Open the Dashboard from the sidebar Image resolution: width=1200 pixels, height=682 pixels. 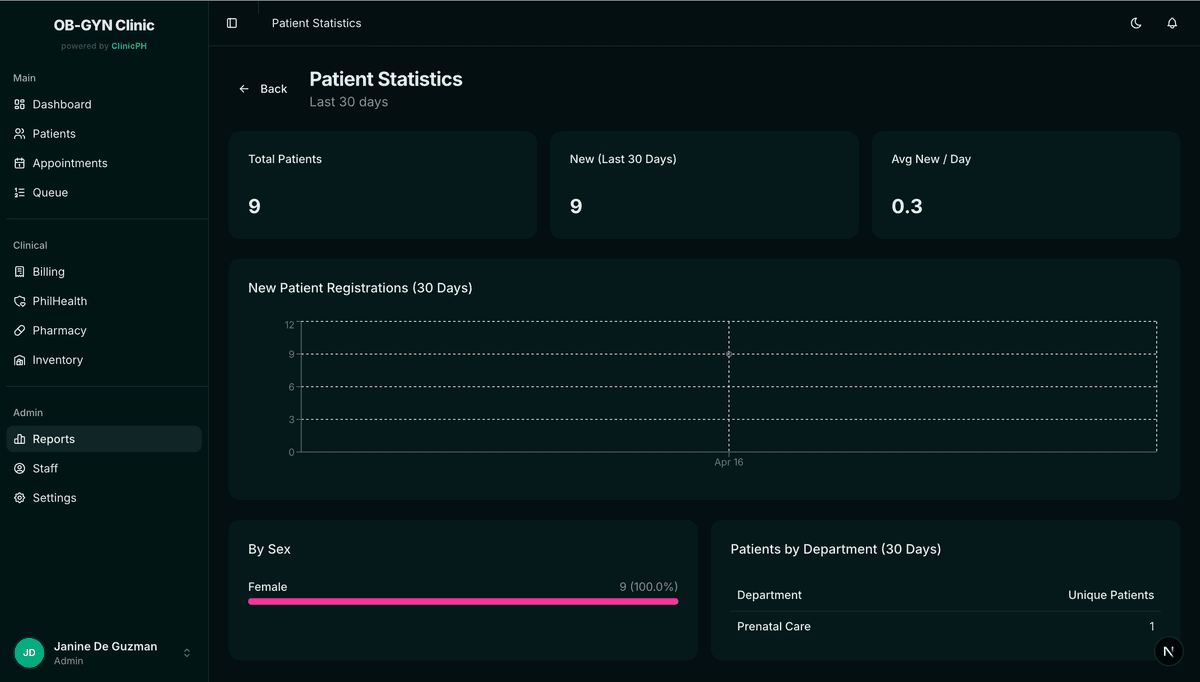tap(61, 104)
